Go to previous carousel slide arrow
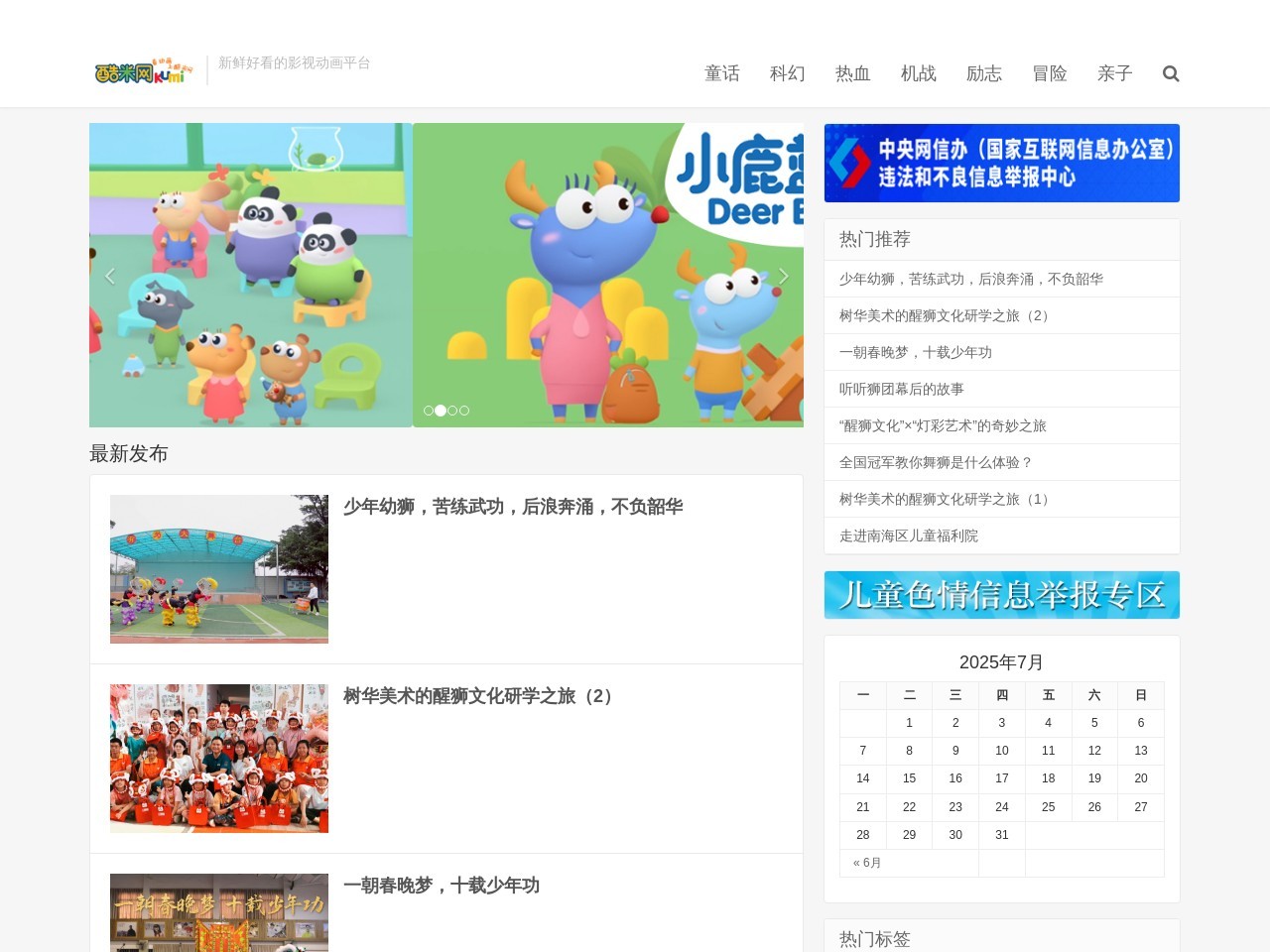The image size is (1270, 952). pos(110,276)
